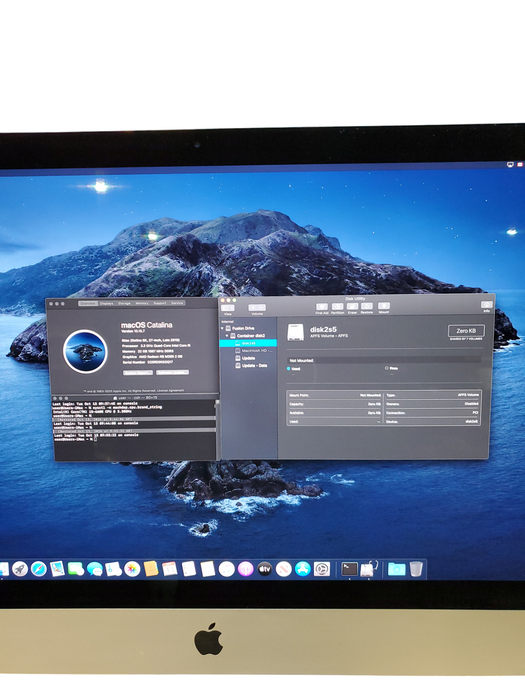
Task: Switch to the Support tab
Action: tap(160, 303)
